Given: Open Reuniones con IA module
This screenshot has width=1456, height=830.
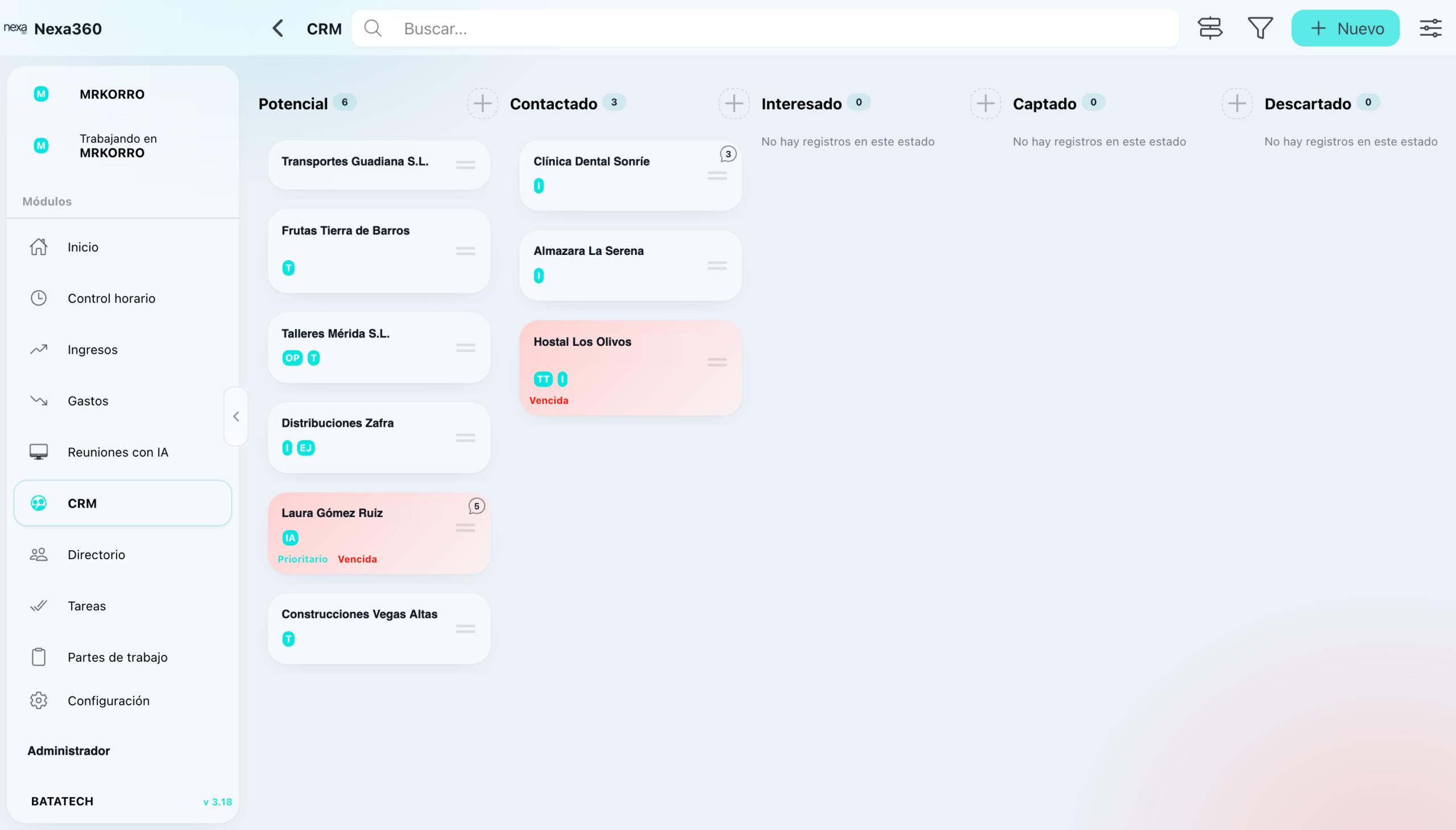Looking at the screenshot, I should pos(122,452).
